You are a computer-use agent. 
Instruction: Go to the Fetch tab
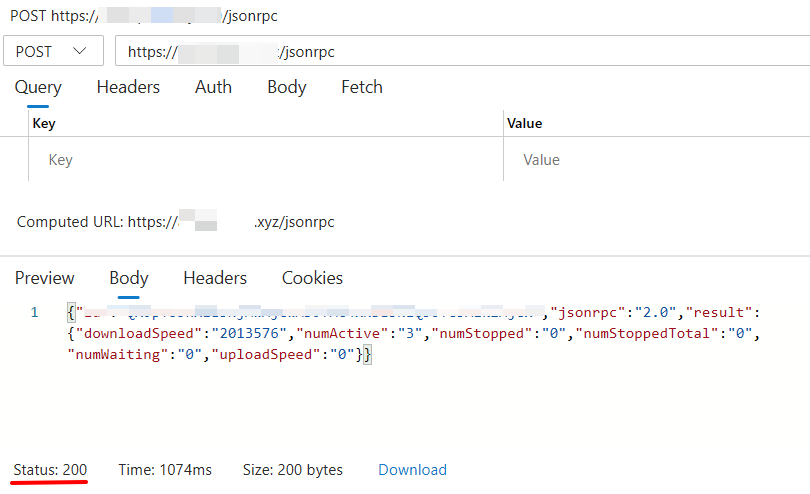tap(361, 87)
